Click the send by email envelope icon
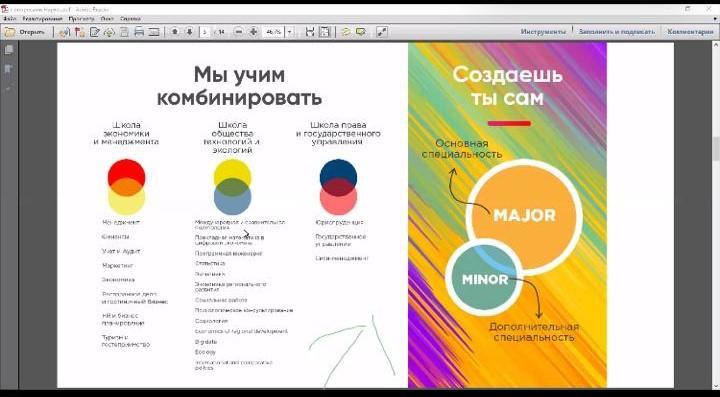Viewport: 720px width, 397px height. (154, 32)
